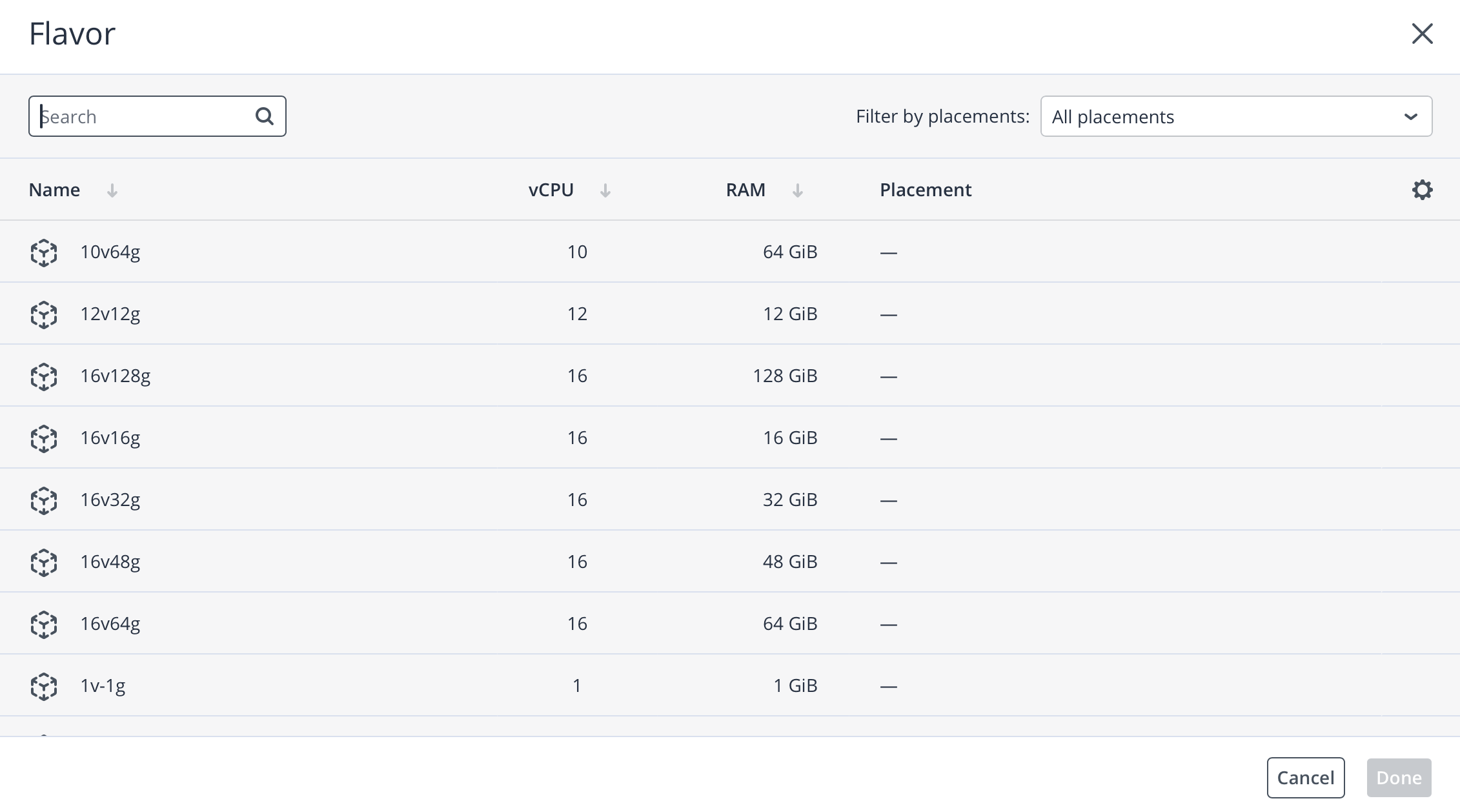
Task: Expand placements filter via chevron arrow
Action: click(x=1410, y=117)
